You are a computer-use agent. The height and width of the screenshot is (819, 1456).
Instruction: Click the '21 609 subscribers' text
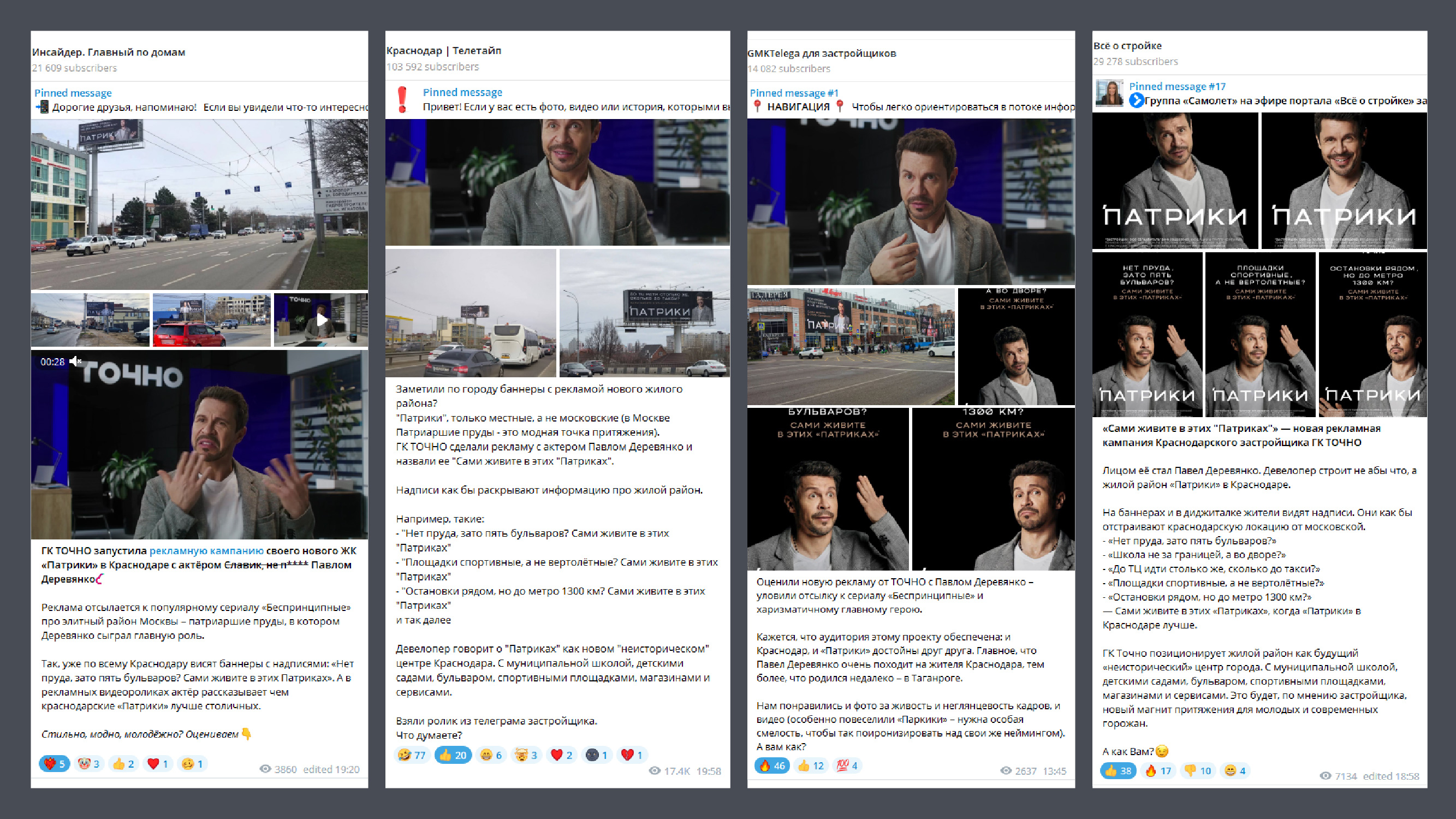coord(75,68)
